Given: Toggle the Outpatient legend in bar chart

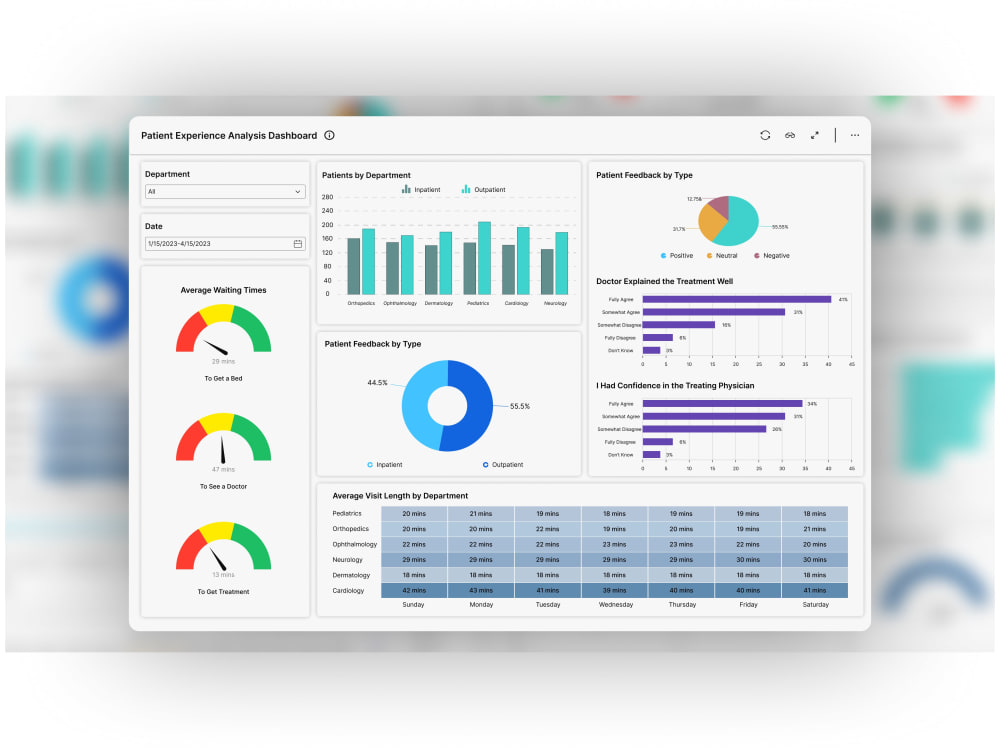Looking at the screenshot, I should coord(483,189).
